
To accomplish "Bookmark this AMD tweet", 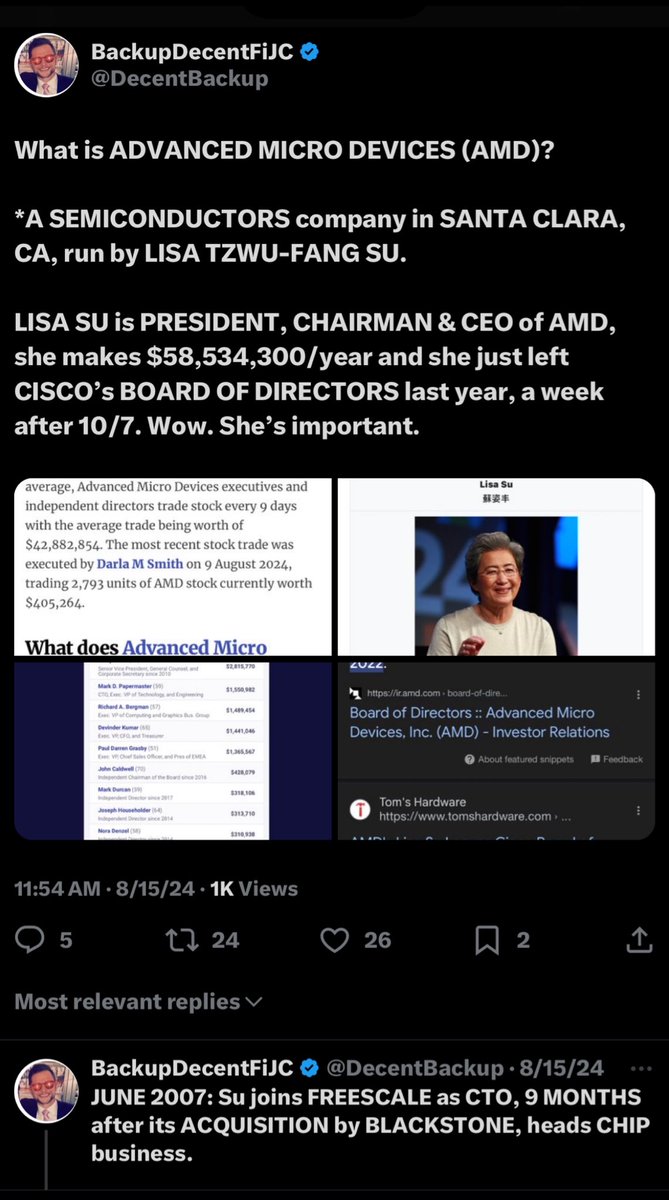I will (487, 939).
